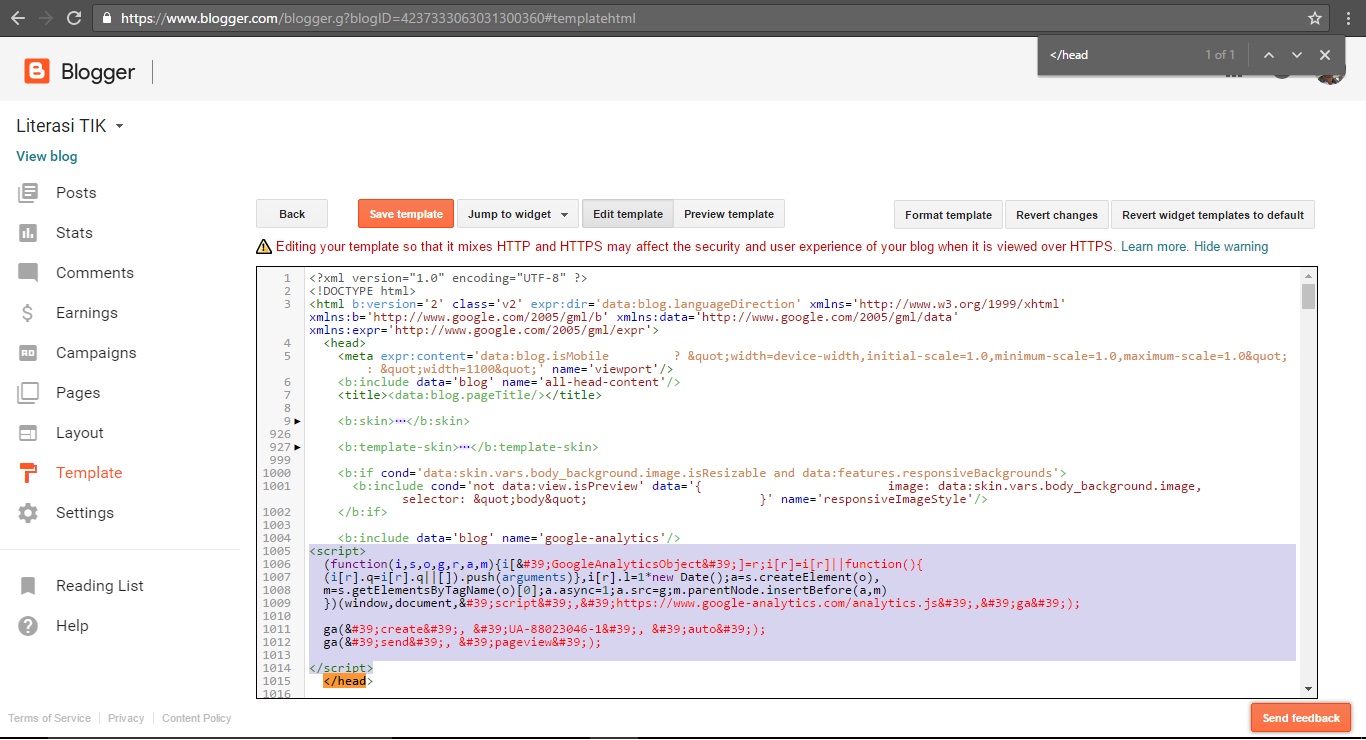Open the Layout menu item
The width and height of the screenshot is (1366, 740).
tap(80, 433)
